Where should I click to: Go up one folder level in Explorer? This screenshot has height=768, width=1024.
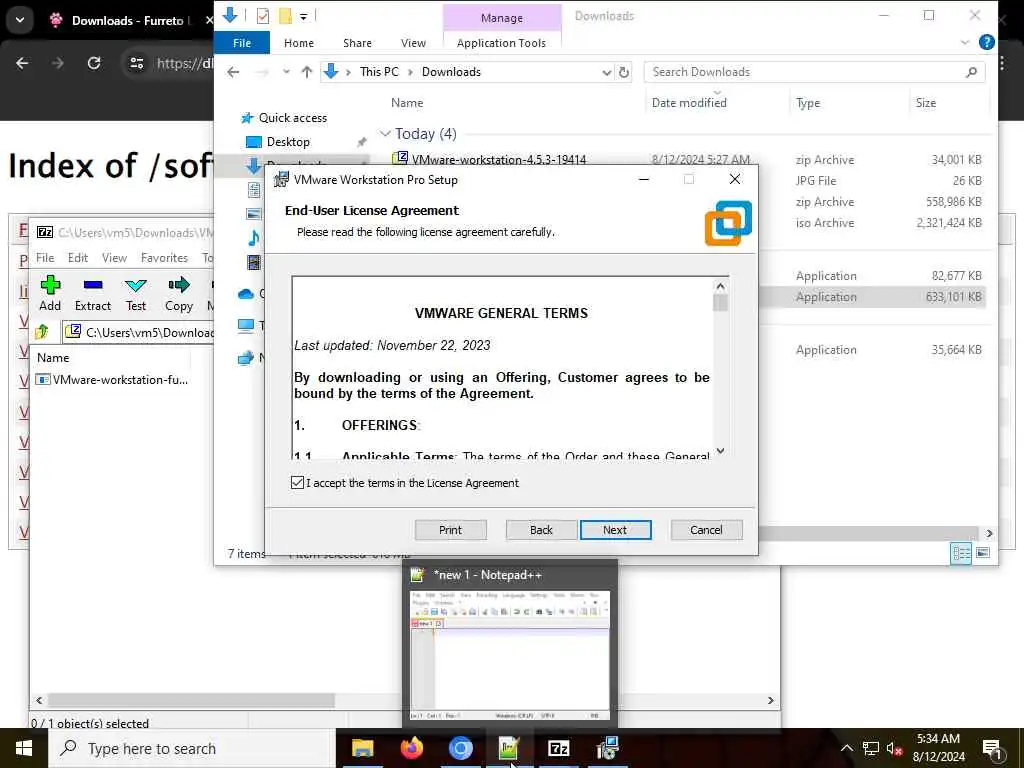306,72
